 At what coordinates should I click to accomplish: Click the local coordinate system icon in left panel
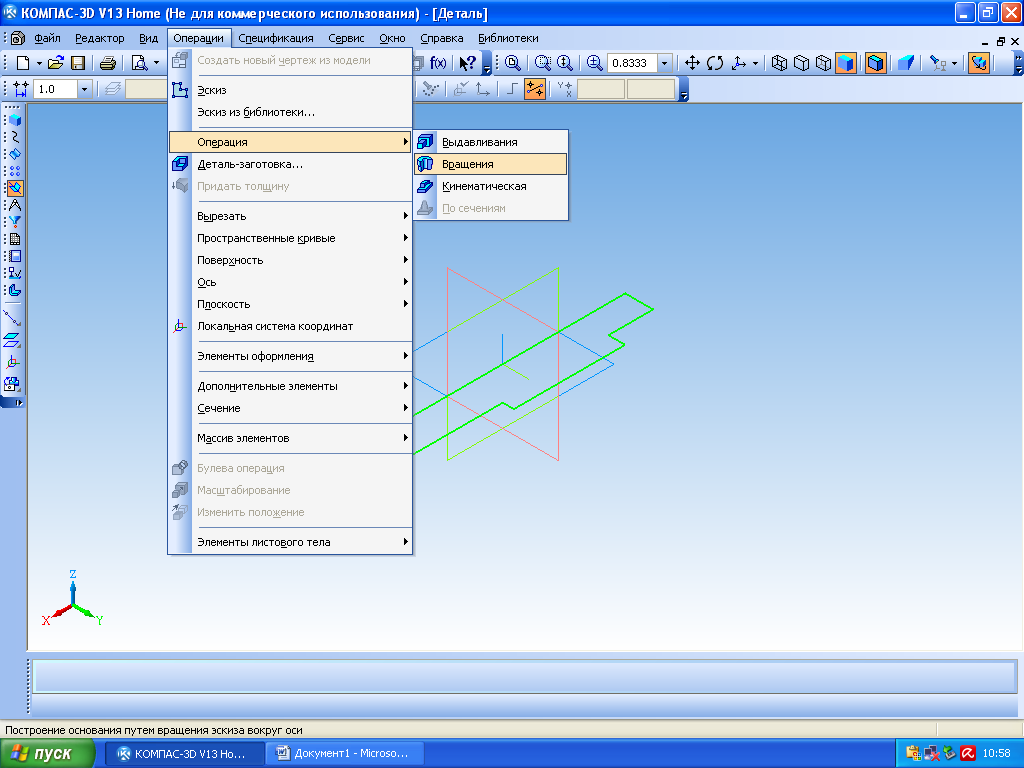pos(12,362)
